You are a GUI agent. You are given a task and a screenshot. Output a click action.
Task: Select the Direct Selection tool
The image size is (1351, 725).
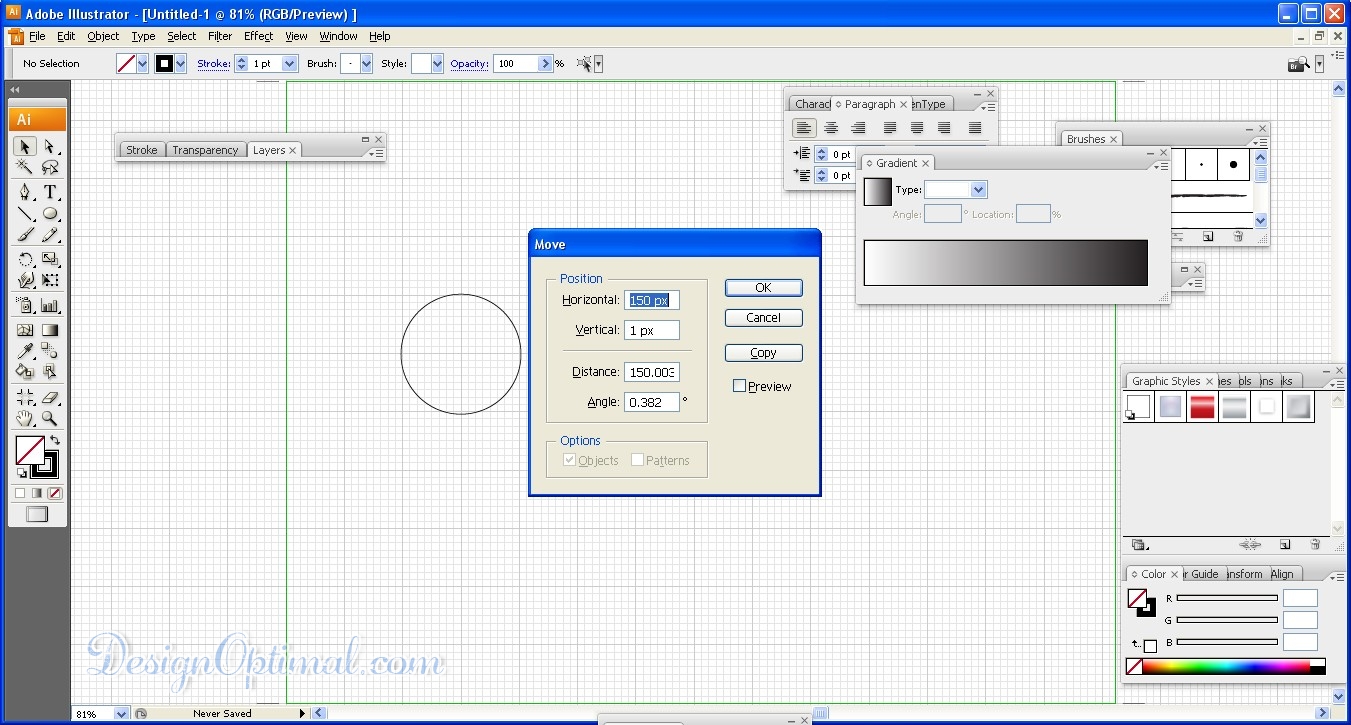click(50, 147)
